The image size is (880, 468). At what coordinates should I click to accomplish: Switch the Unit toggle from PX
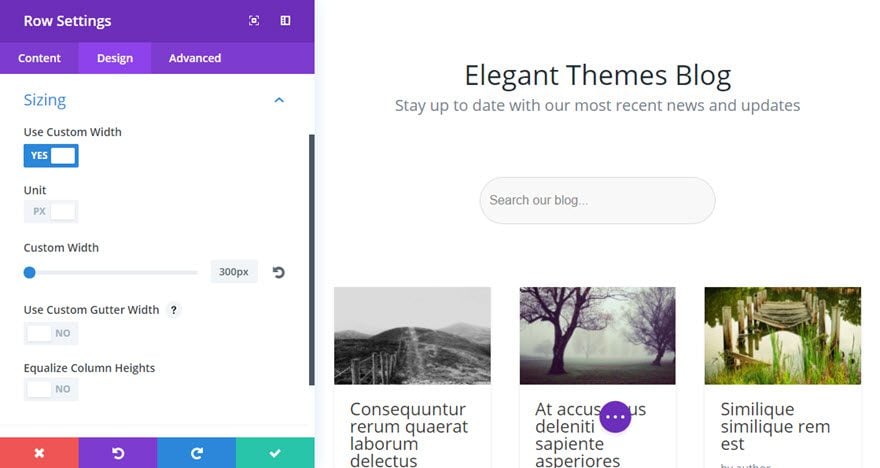coord(51,212)
